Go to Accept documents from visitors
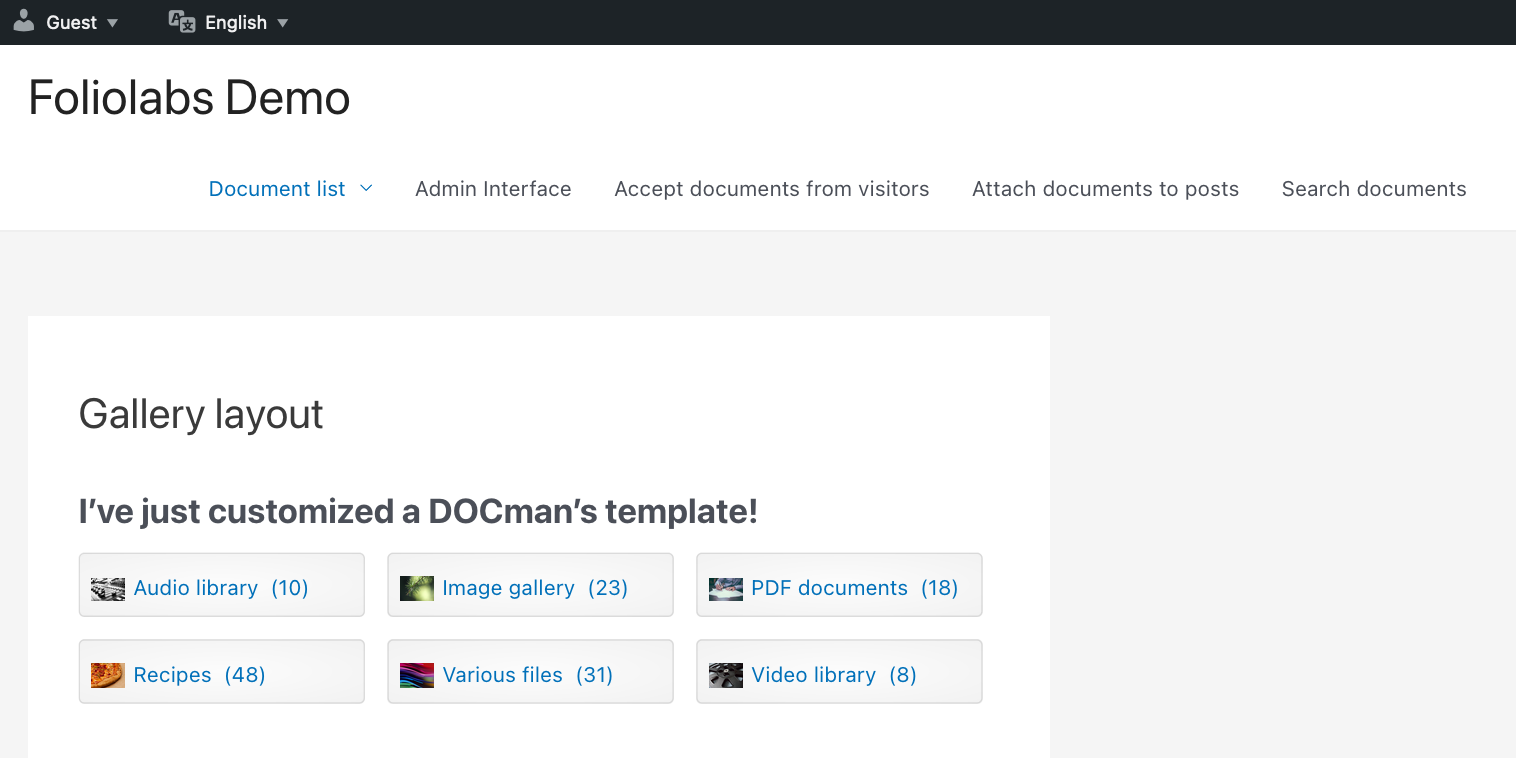The image size is (1516, 758). (771, 189)
